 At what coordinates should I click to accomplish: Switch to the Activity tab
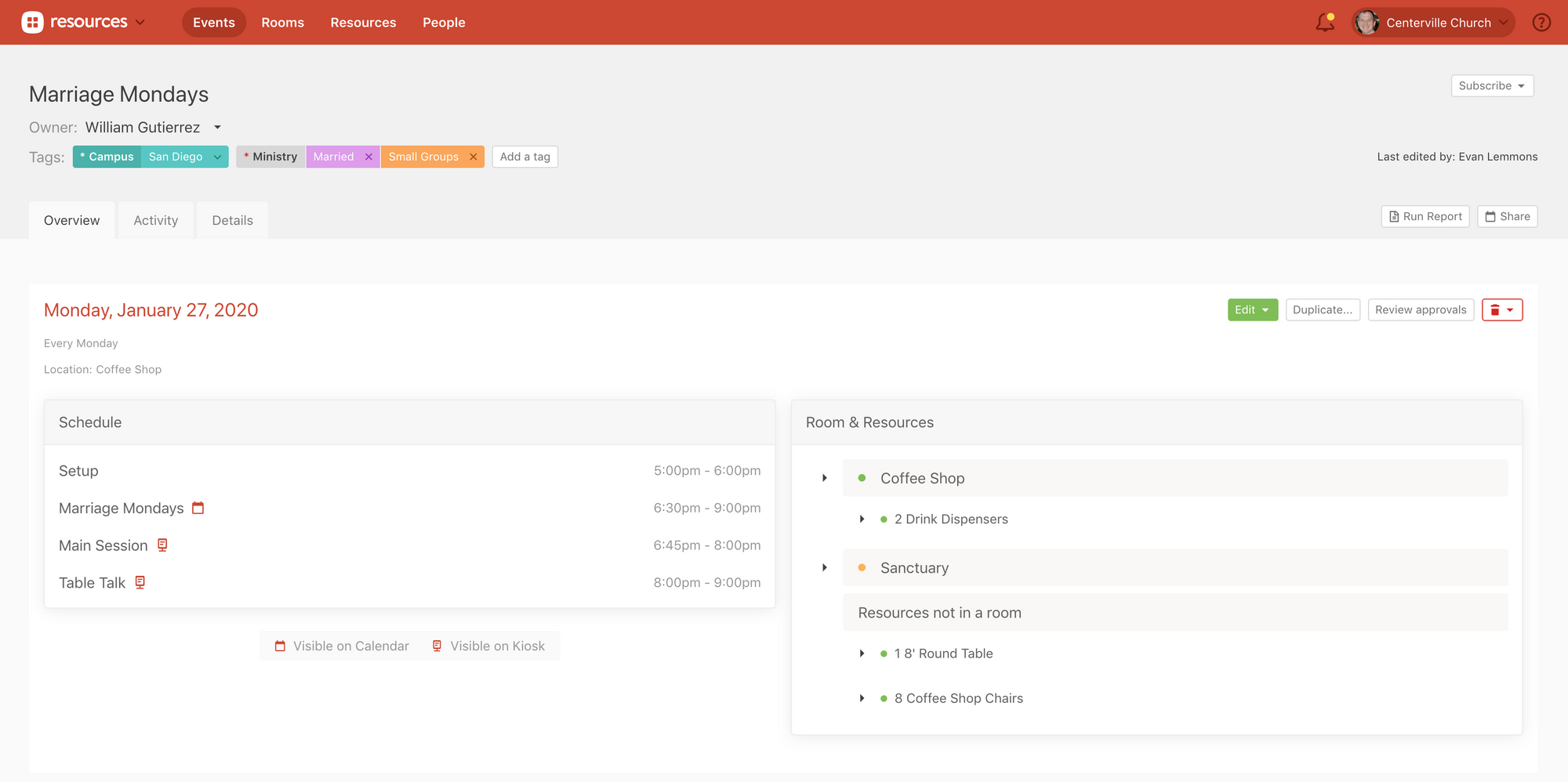tap(155, 220)
